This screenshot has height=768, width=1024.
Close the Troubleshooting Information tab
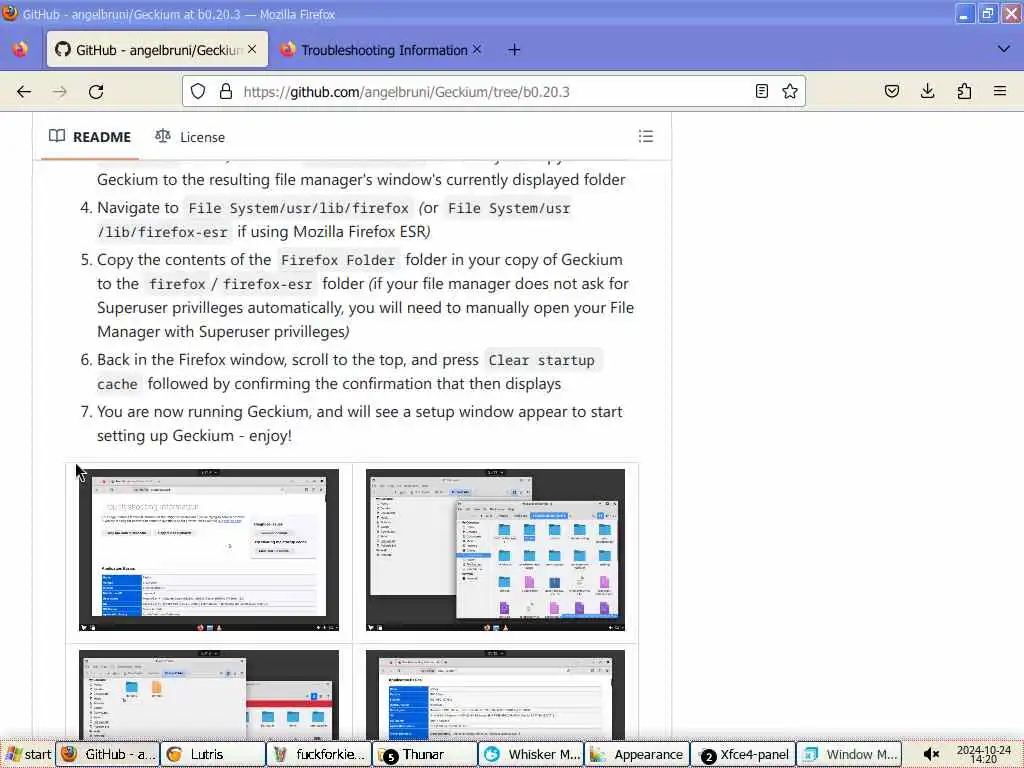point(477,49)
